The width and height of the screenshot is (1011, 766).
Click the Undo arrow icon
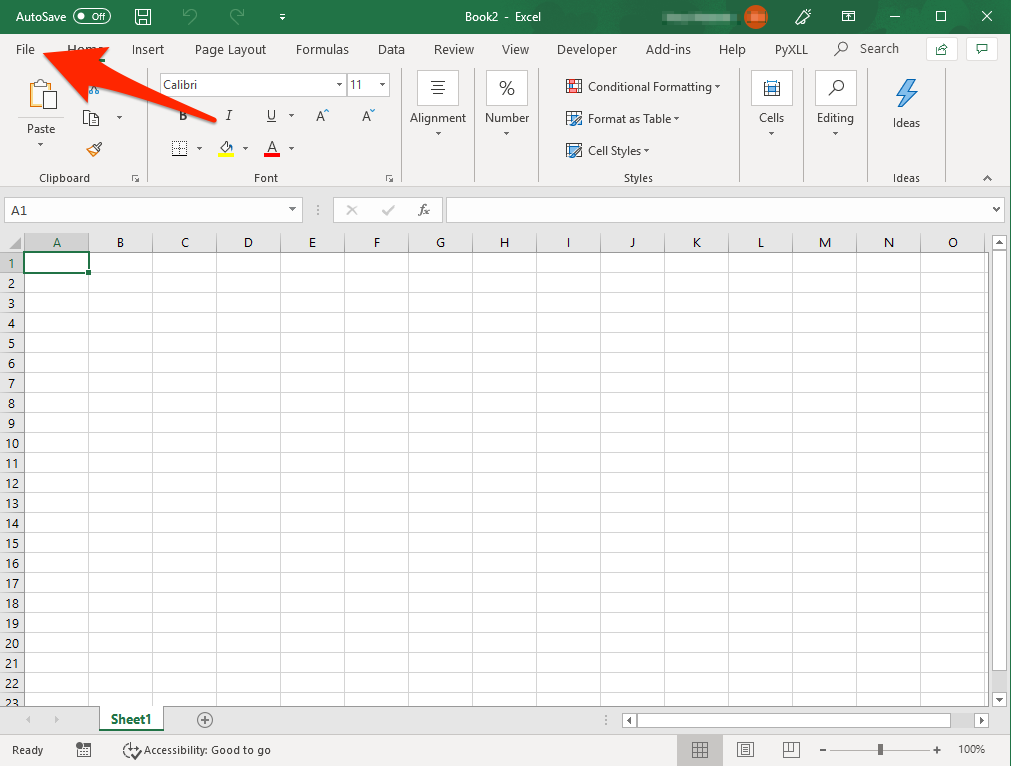pos(190,17)
